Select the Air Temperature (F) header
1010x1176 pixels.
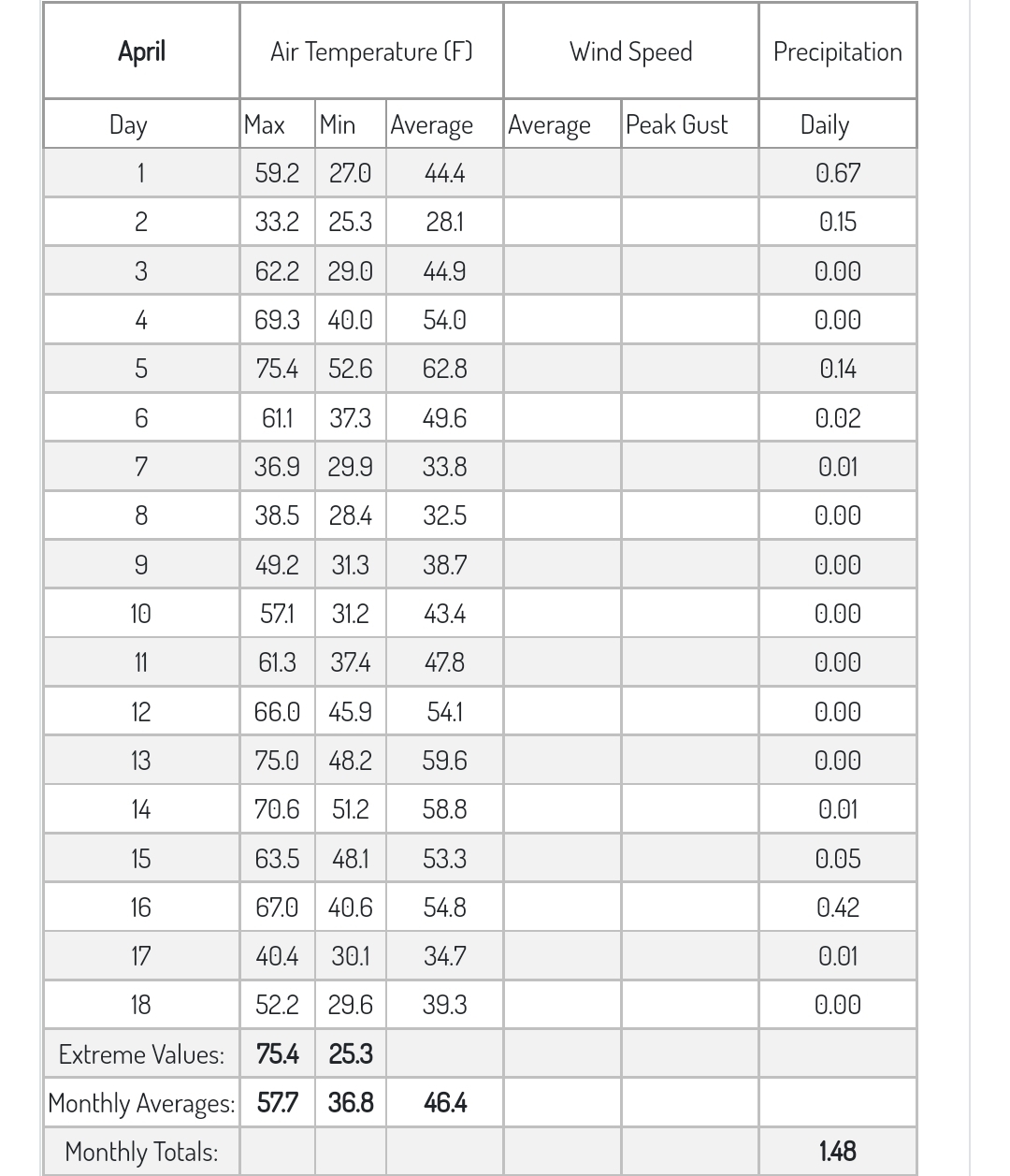click(371, 51)
